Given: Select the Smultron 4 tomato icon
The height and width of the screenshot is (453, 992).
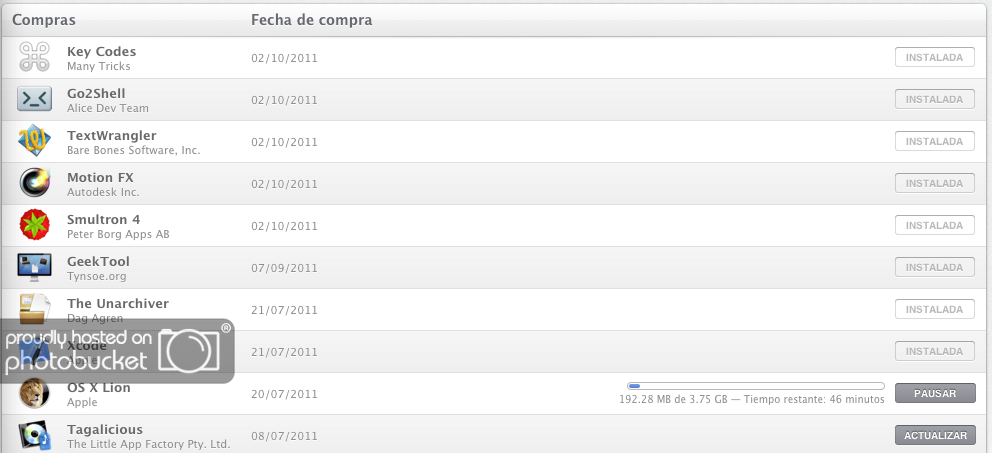Looking at the screenshot, I should [34, 225].
